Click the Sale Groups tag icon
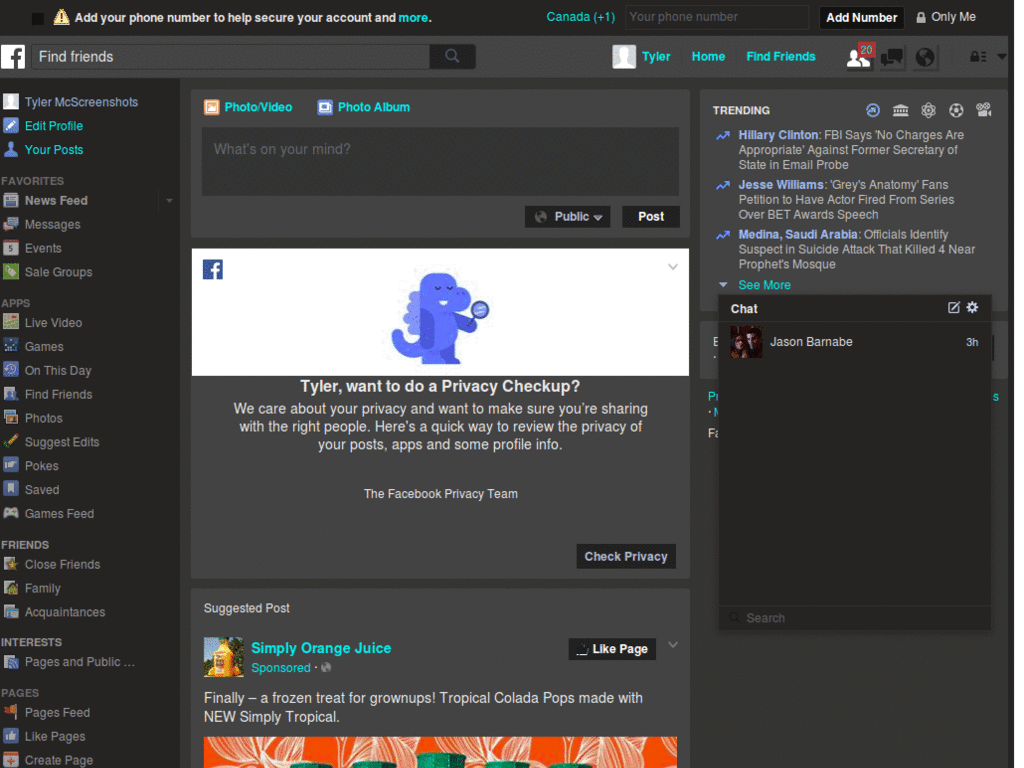This screenshot has height=768, width=1024. 11,272
